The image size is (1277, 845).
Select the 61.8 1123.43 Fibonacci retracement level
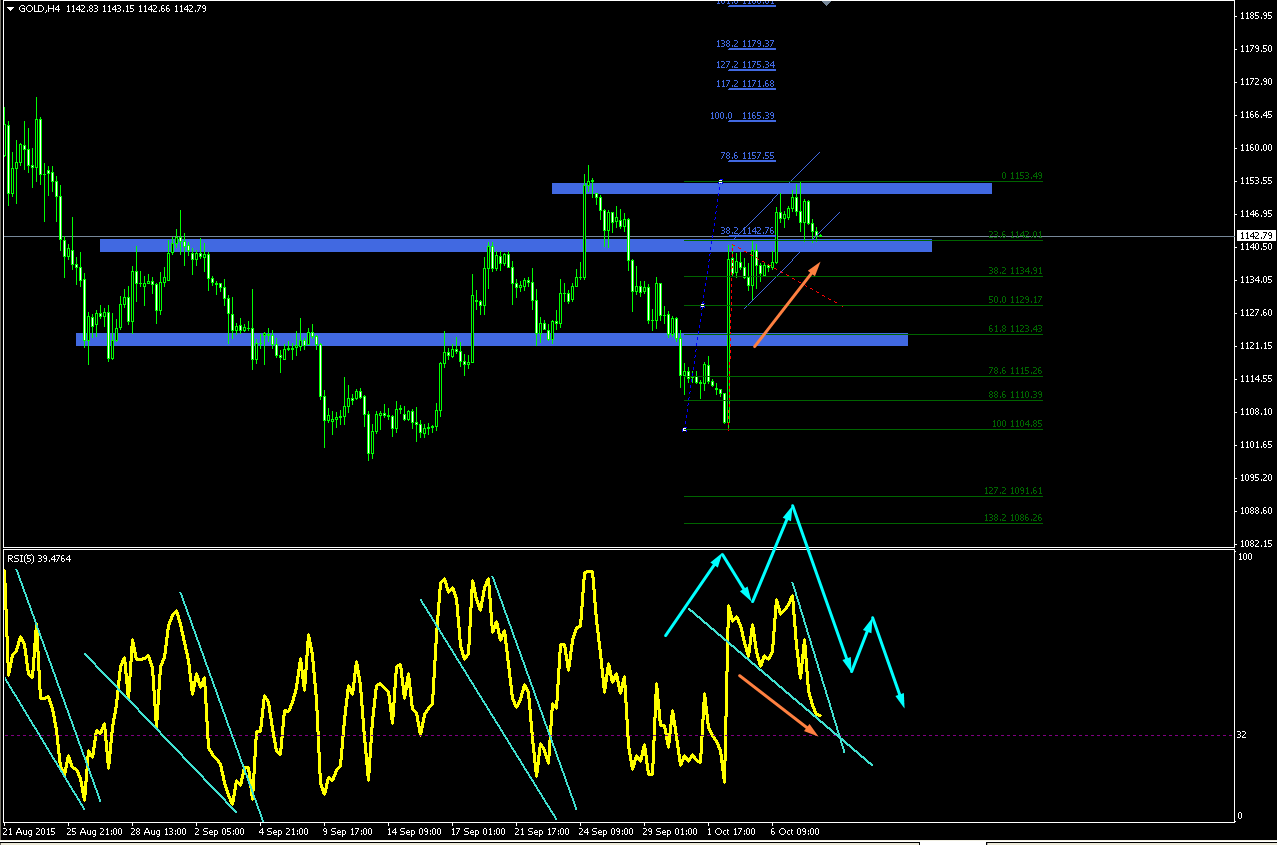coord(1015,329)
